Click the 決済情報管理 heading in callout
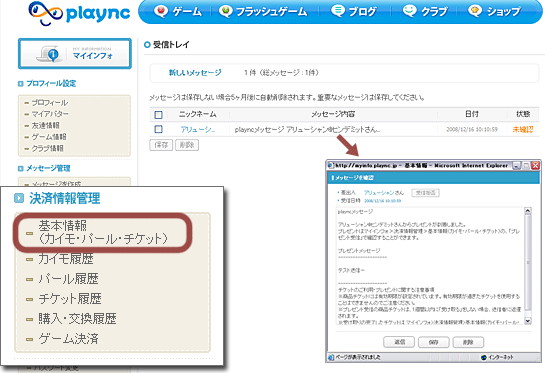Viewport: 560px width, 373px height. tap(64, 199)
